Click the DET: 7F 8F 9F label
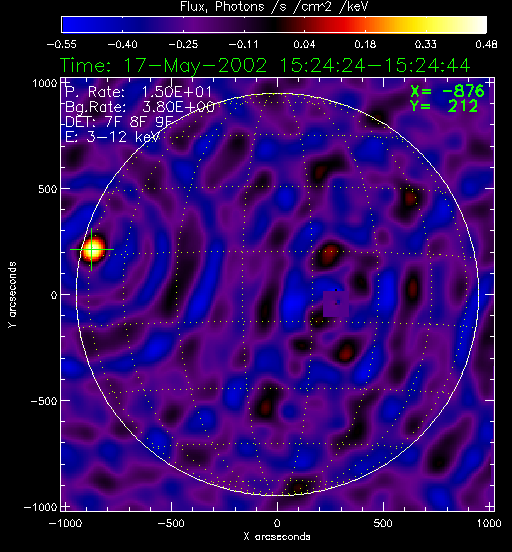The height and width of the screenshot is (552, 512). click(119, 121)
